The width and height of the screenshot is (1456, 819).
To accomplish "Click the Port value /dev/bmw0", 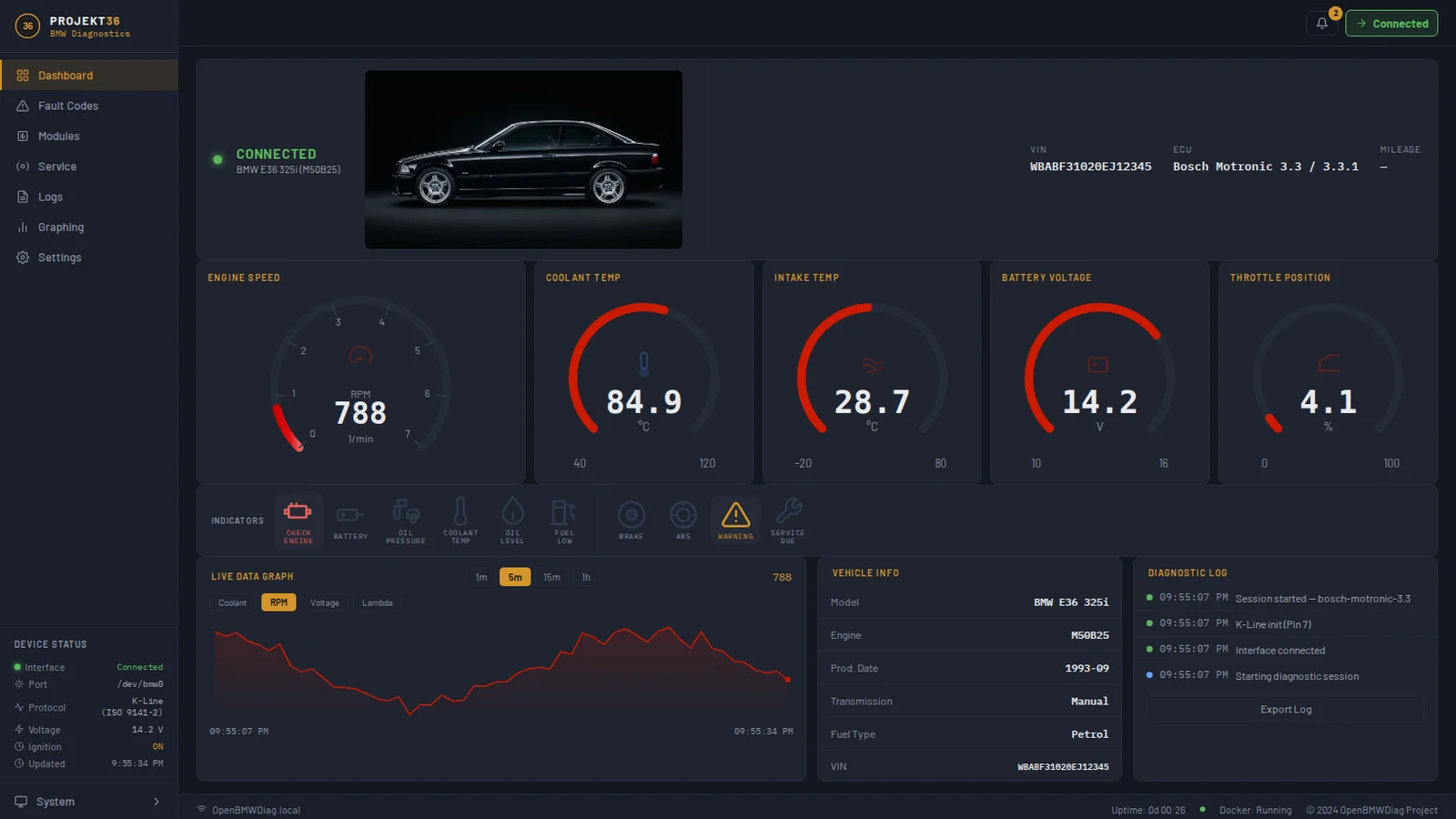I will tap(140, 684).
